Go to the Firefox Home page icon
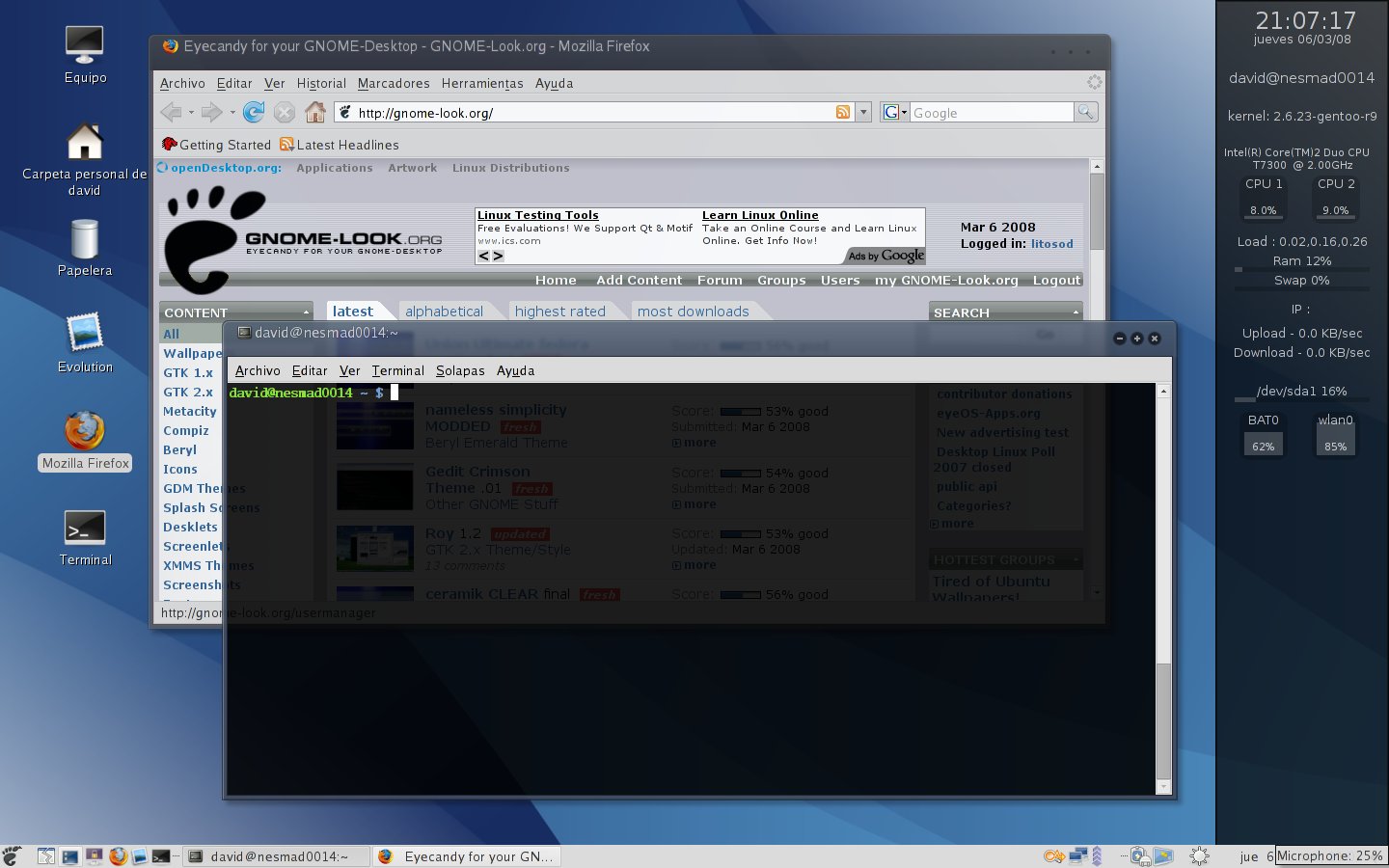Image resolution: width=1389 pixels, height=868 pixels. [x=315, y=112]
